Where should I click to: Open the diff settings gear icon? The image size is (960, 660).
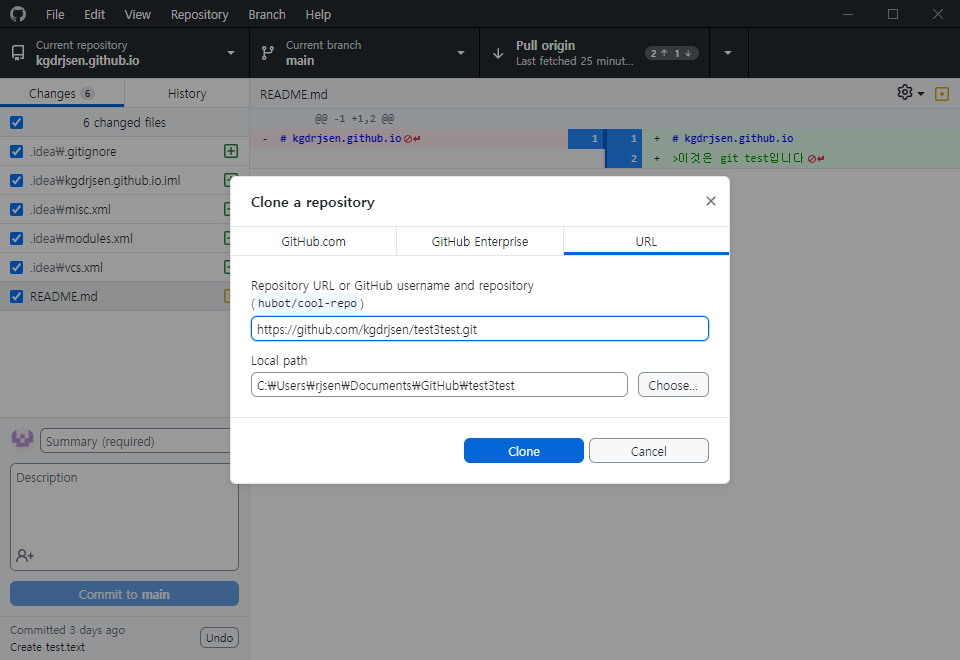tap(905, 92)
